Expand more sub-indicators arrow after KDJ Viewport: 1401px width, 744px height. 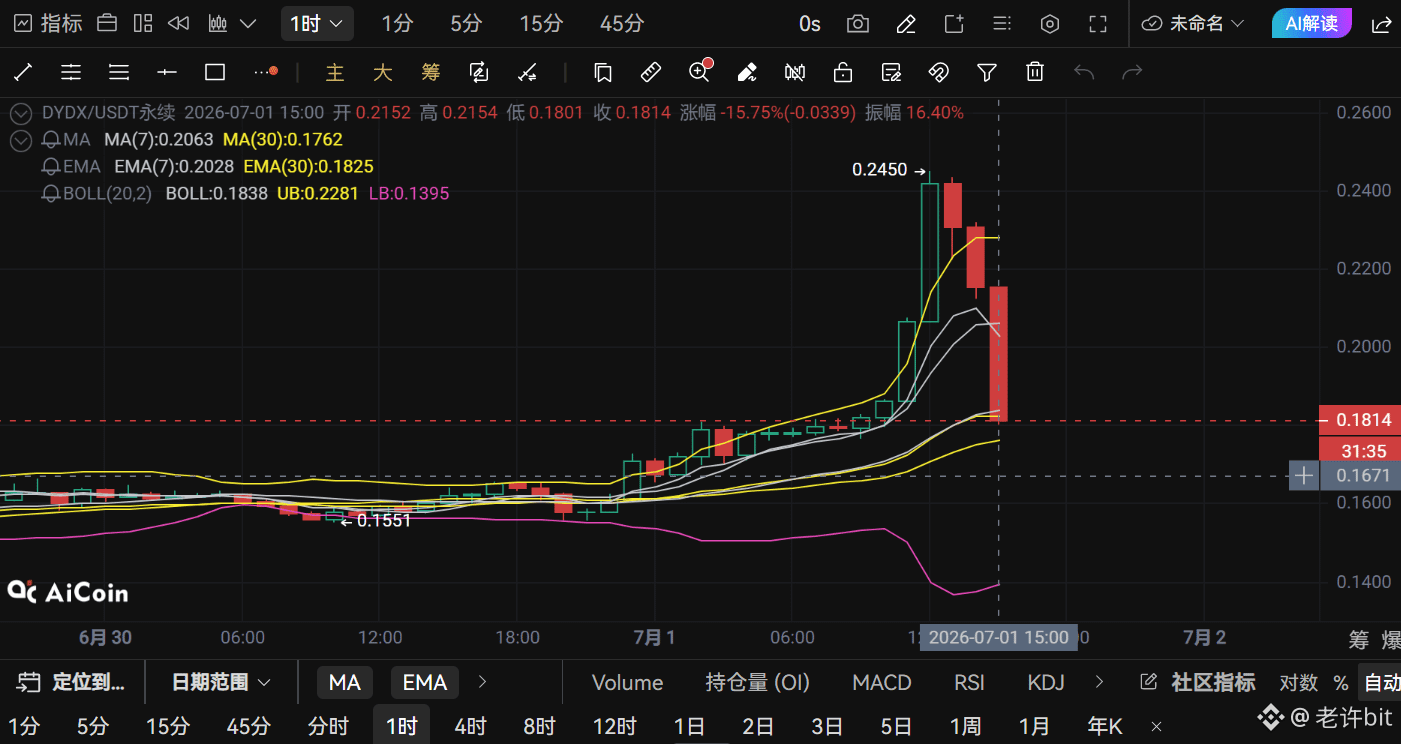coord(1100,682)
